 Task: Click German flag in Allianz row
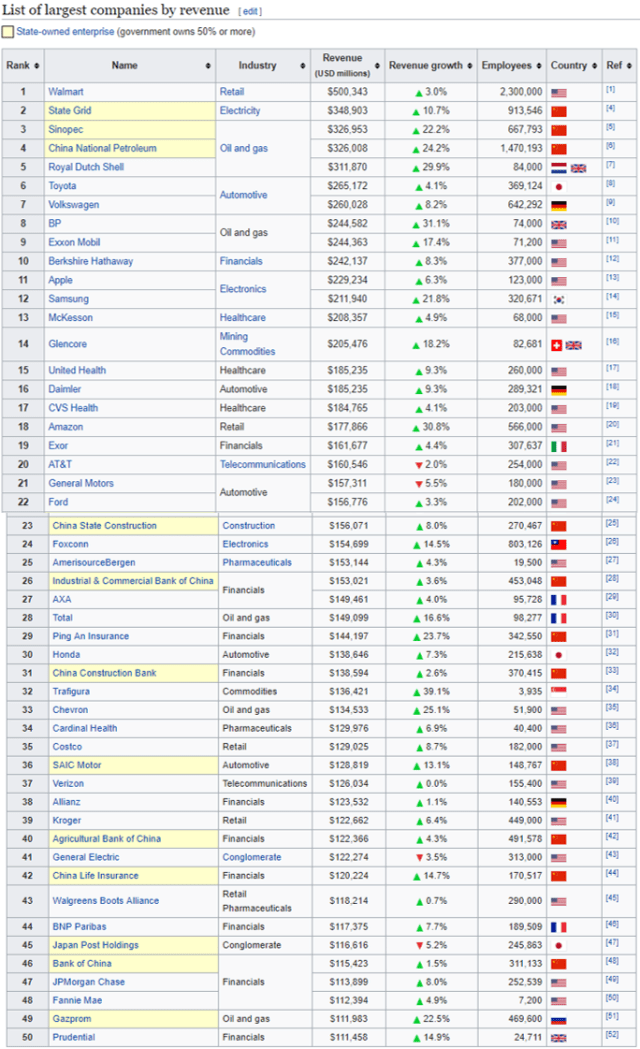(x=558, y=802)
